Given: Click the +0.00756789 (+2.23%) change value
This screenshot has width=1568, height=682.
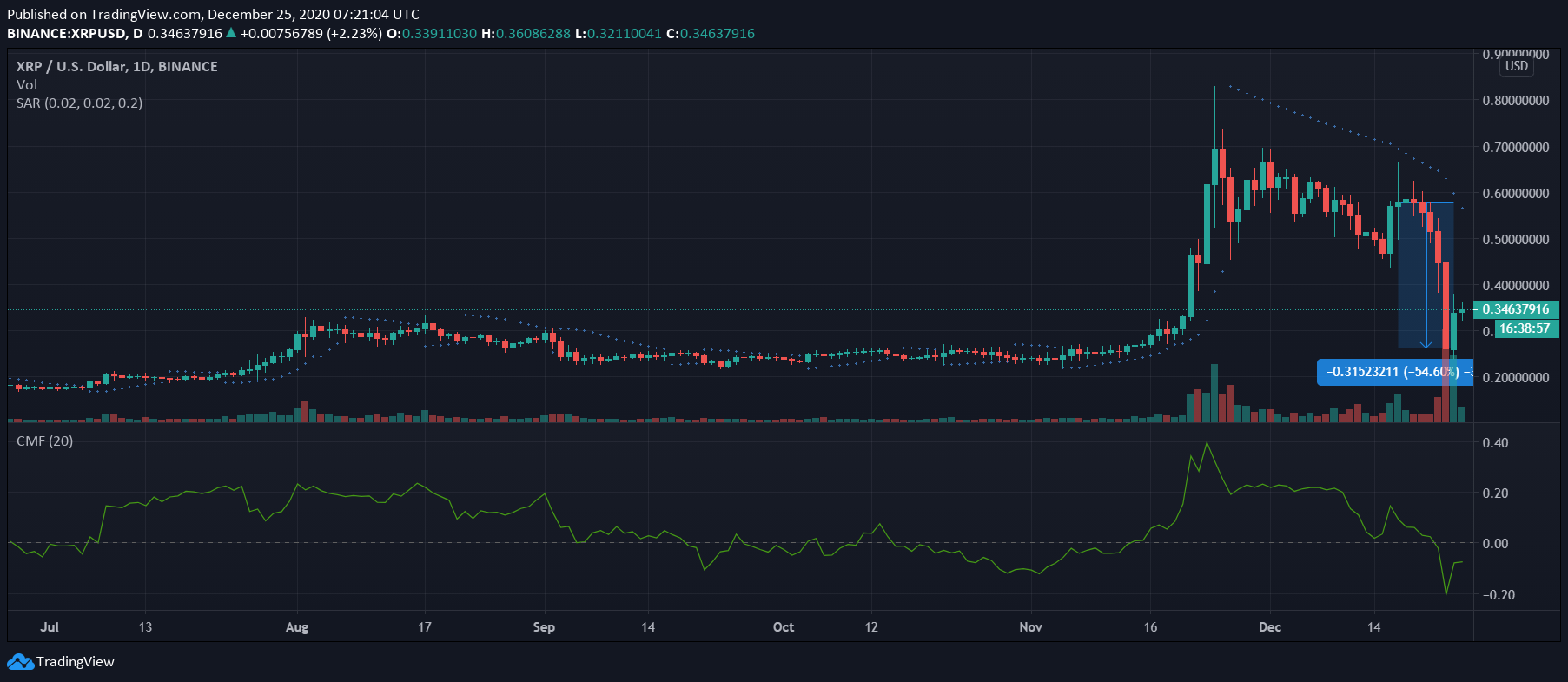Looking at the screenshot, I should pyautogui.click(x=311, y=33).
